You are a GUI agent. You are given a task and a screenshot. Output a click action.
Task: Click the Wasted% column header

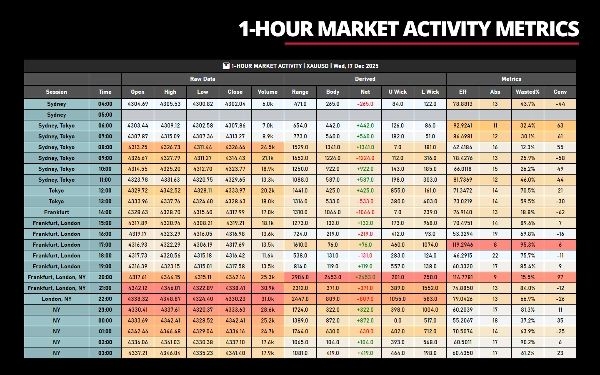tap(528, 92)
